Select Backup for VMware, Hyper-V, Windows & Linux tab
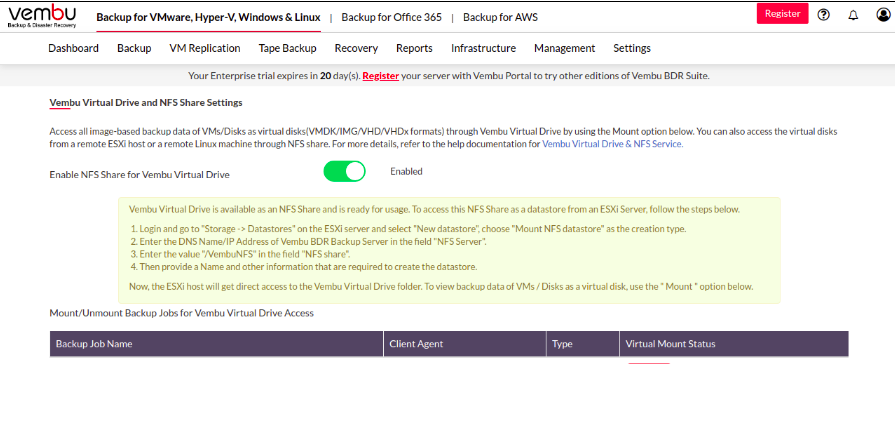The height and width of the screenshot is (444, 895). tap(208, 17)
